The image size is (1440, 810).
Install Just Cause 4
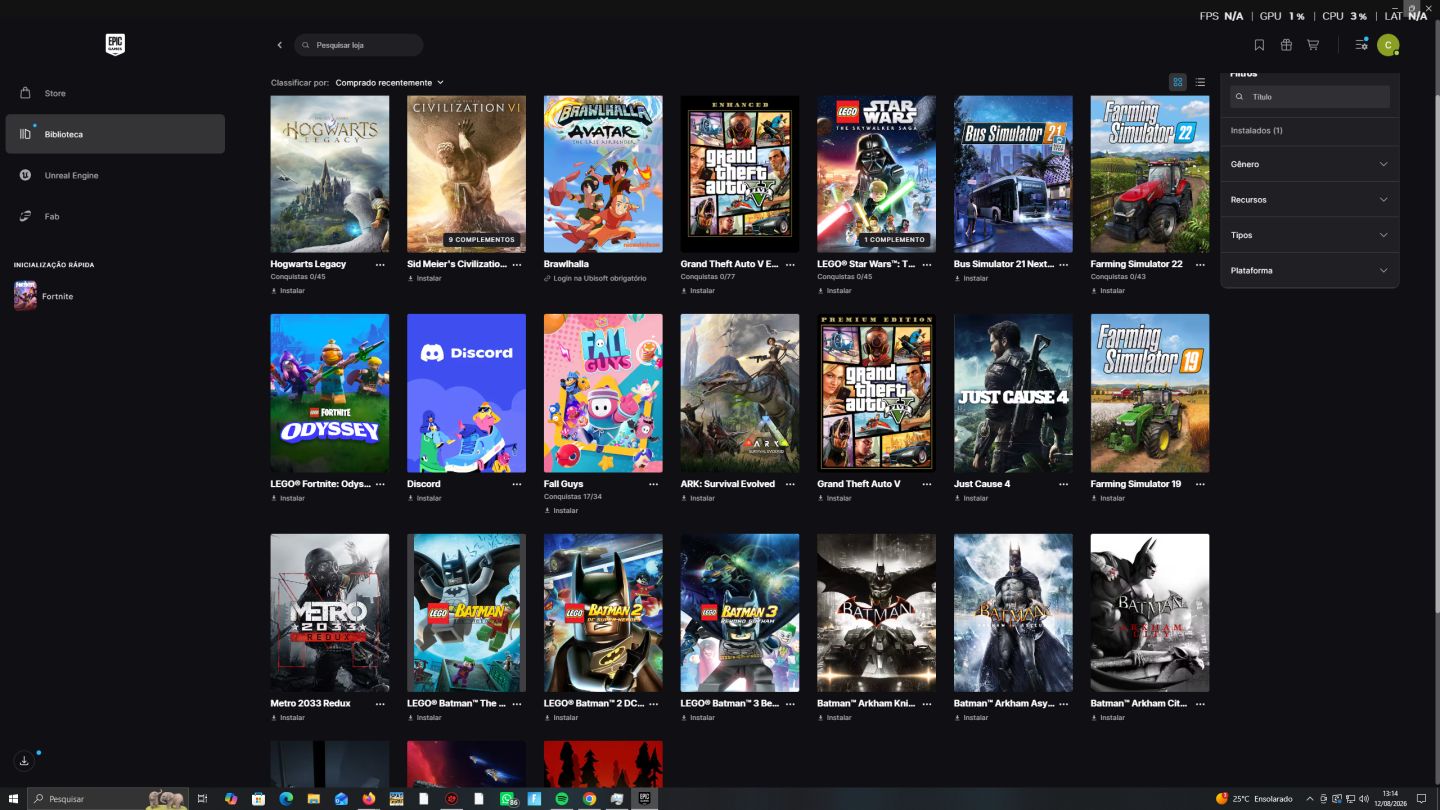tap(971, 498)
